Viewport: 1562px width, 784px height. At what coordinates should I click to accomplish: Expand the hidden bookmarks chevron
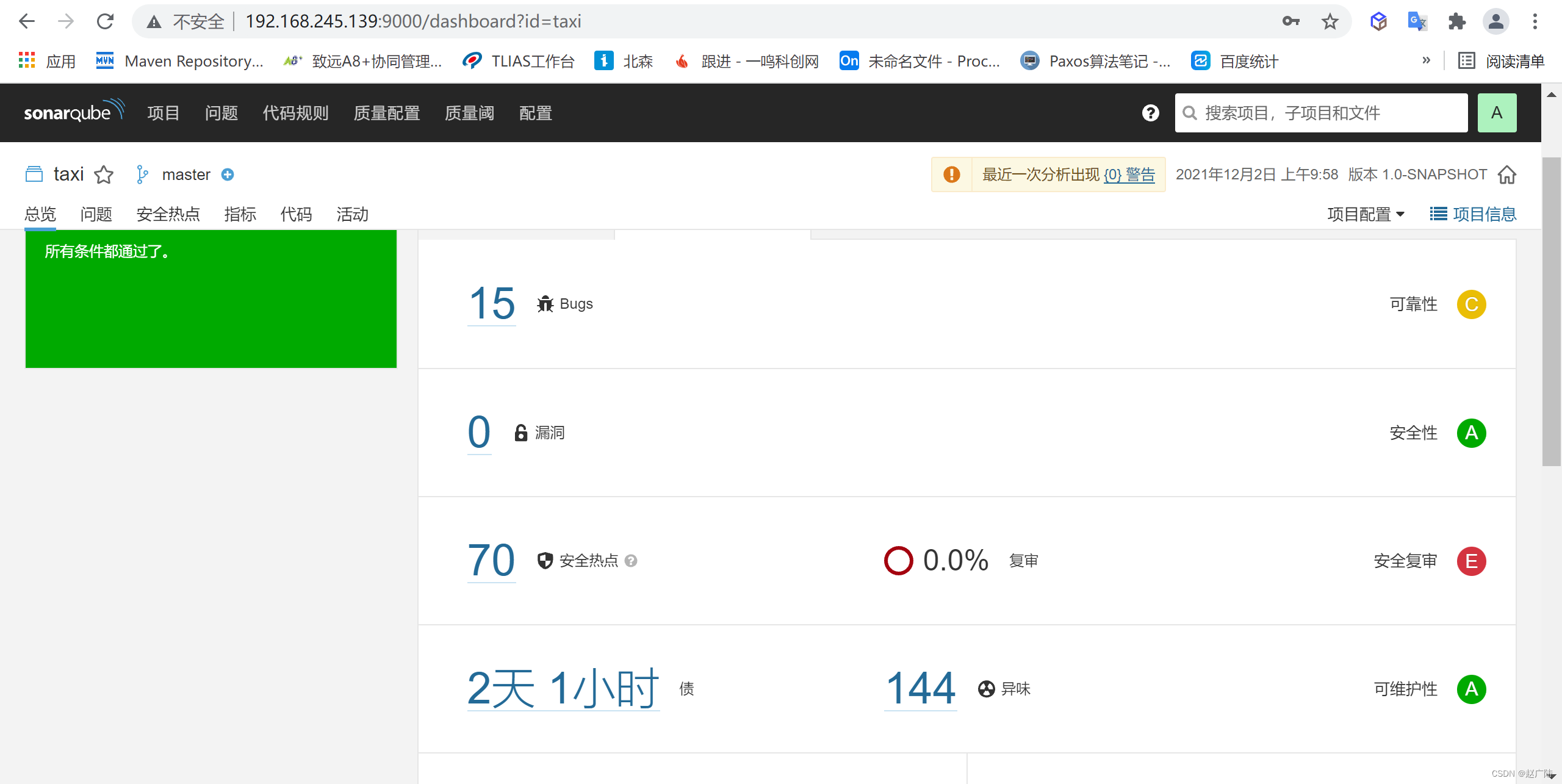1426,60
